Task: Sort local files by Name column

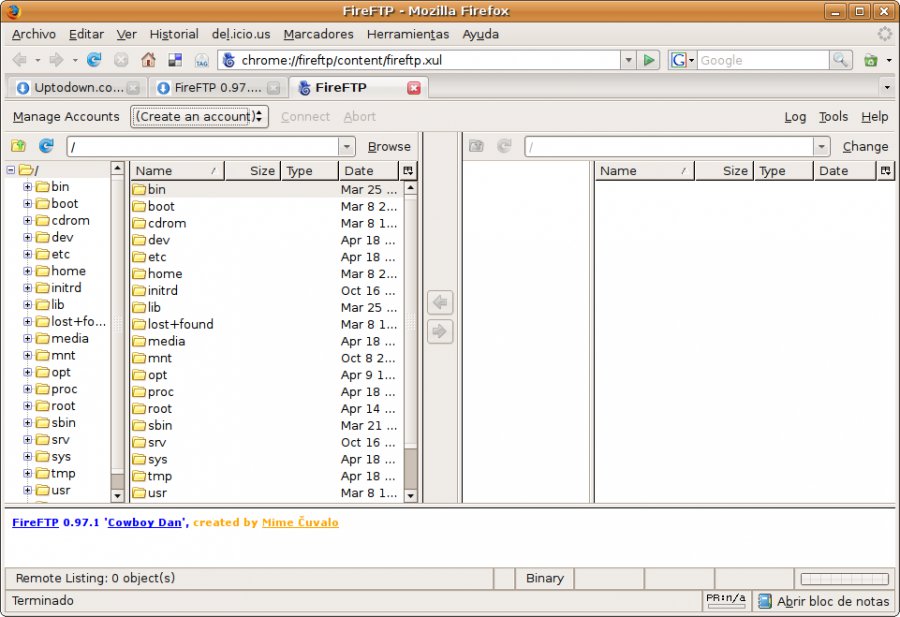Action: coord(177,170)
